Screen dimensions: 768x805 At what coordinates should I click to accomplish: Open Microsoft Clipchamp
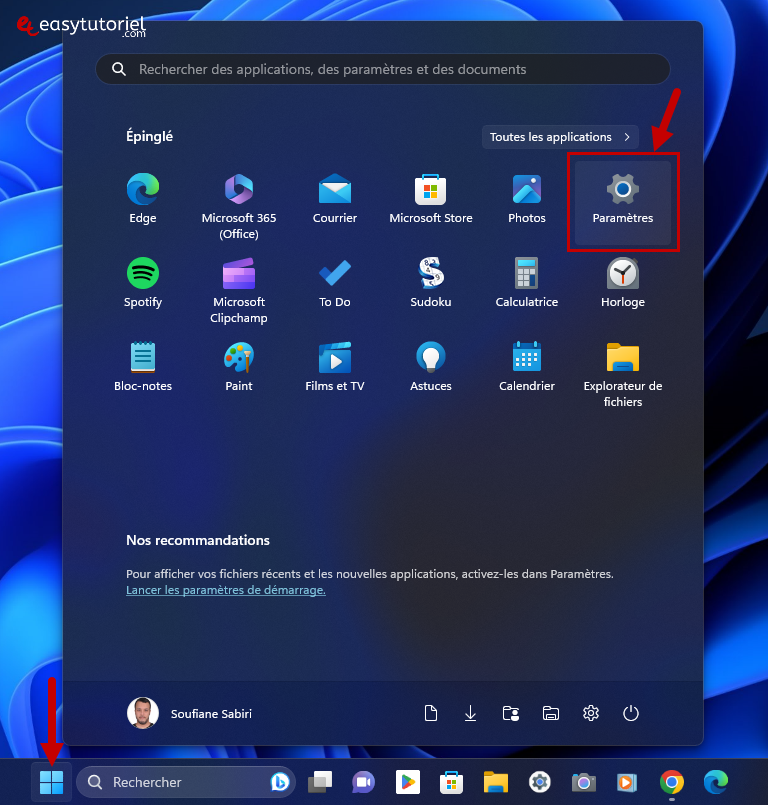239,290
